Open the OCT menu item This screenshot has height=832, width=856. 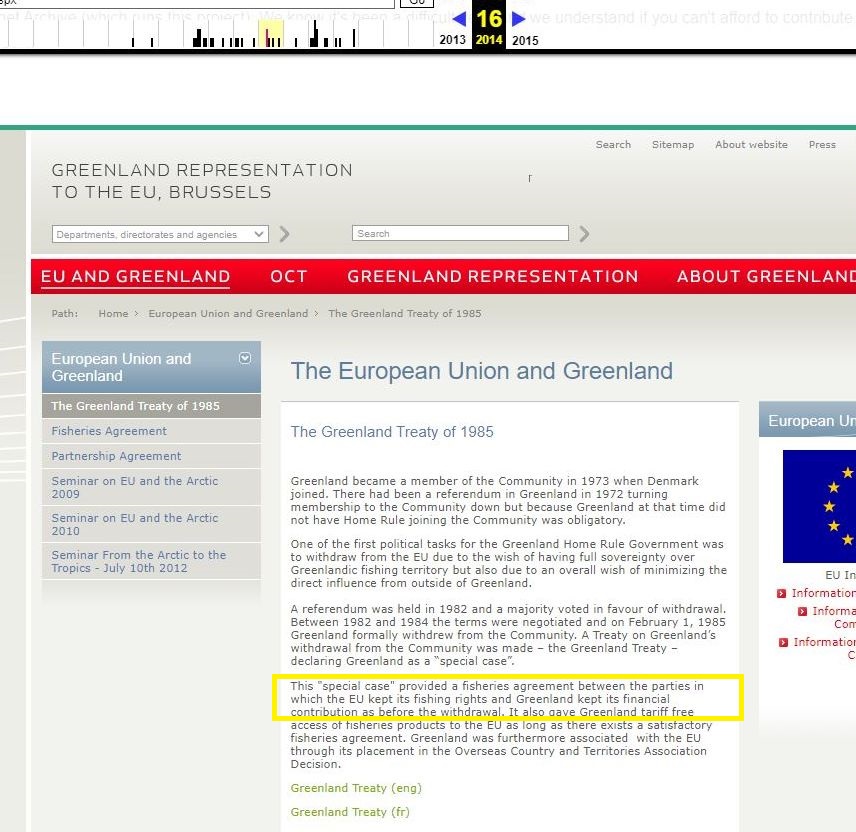(x=289, y=277)
